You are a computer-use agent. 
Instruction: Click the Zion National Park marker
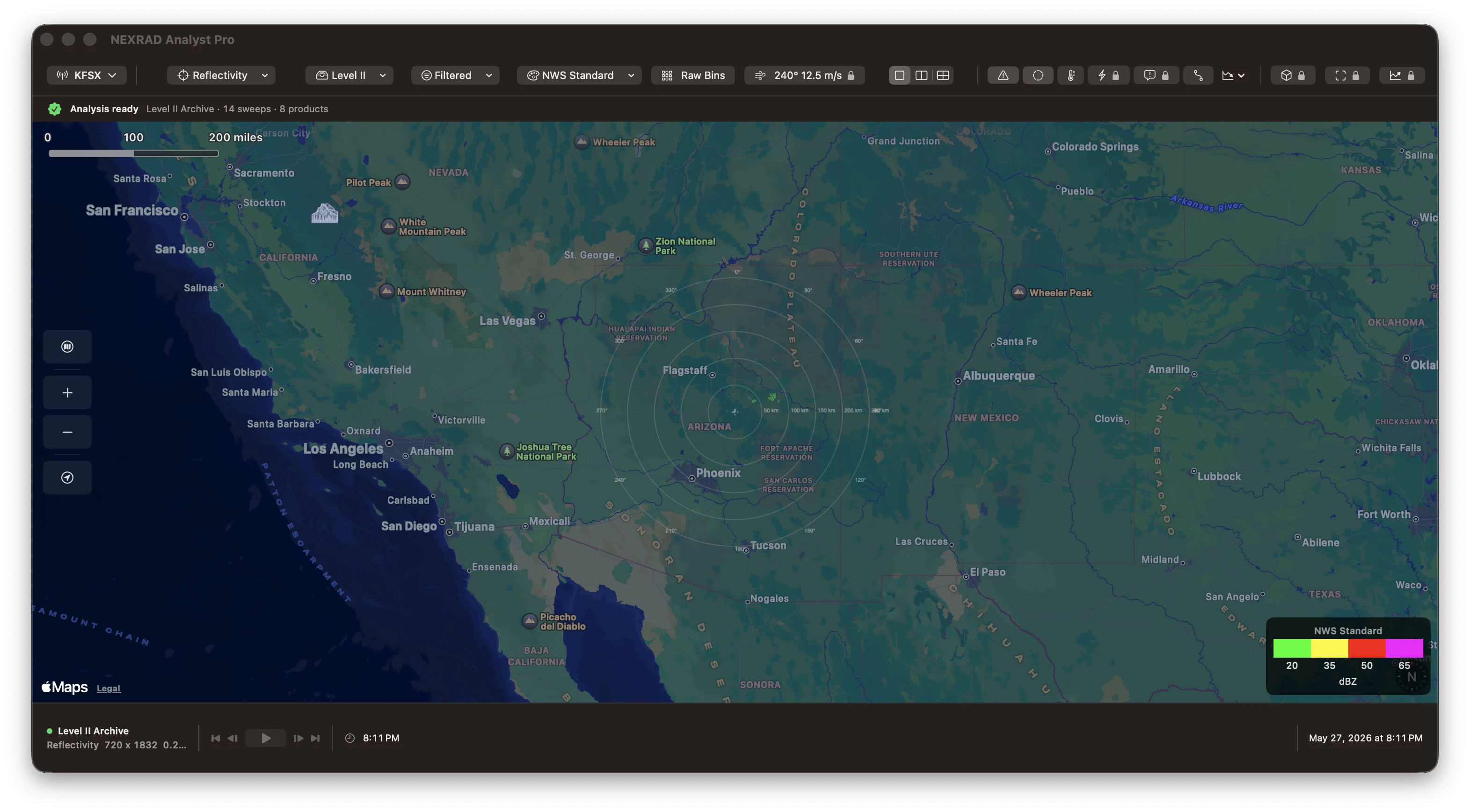pyautogui.click(x=646, y=246)
